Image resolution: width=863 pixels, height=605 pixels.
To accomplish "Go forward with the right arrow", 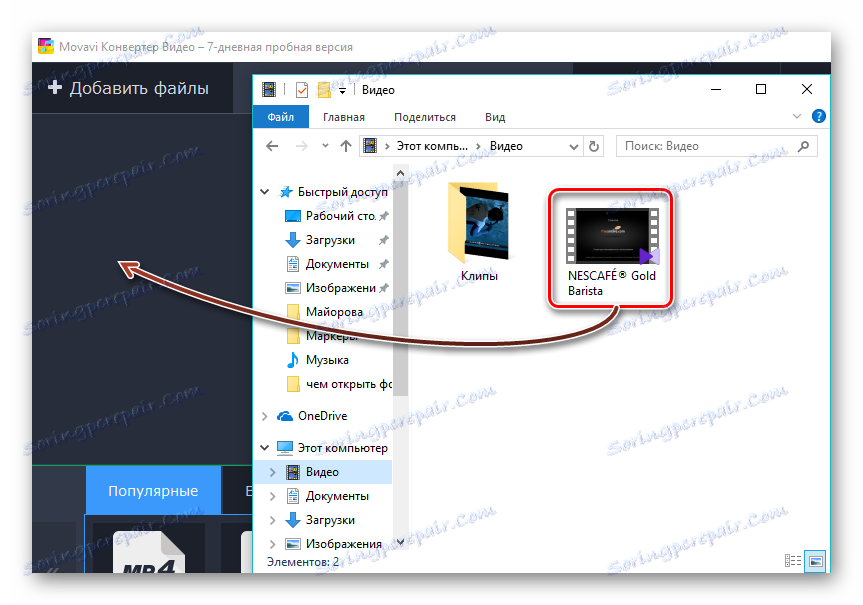I will (x=302, y=146).
